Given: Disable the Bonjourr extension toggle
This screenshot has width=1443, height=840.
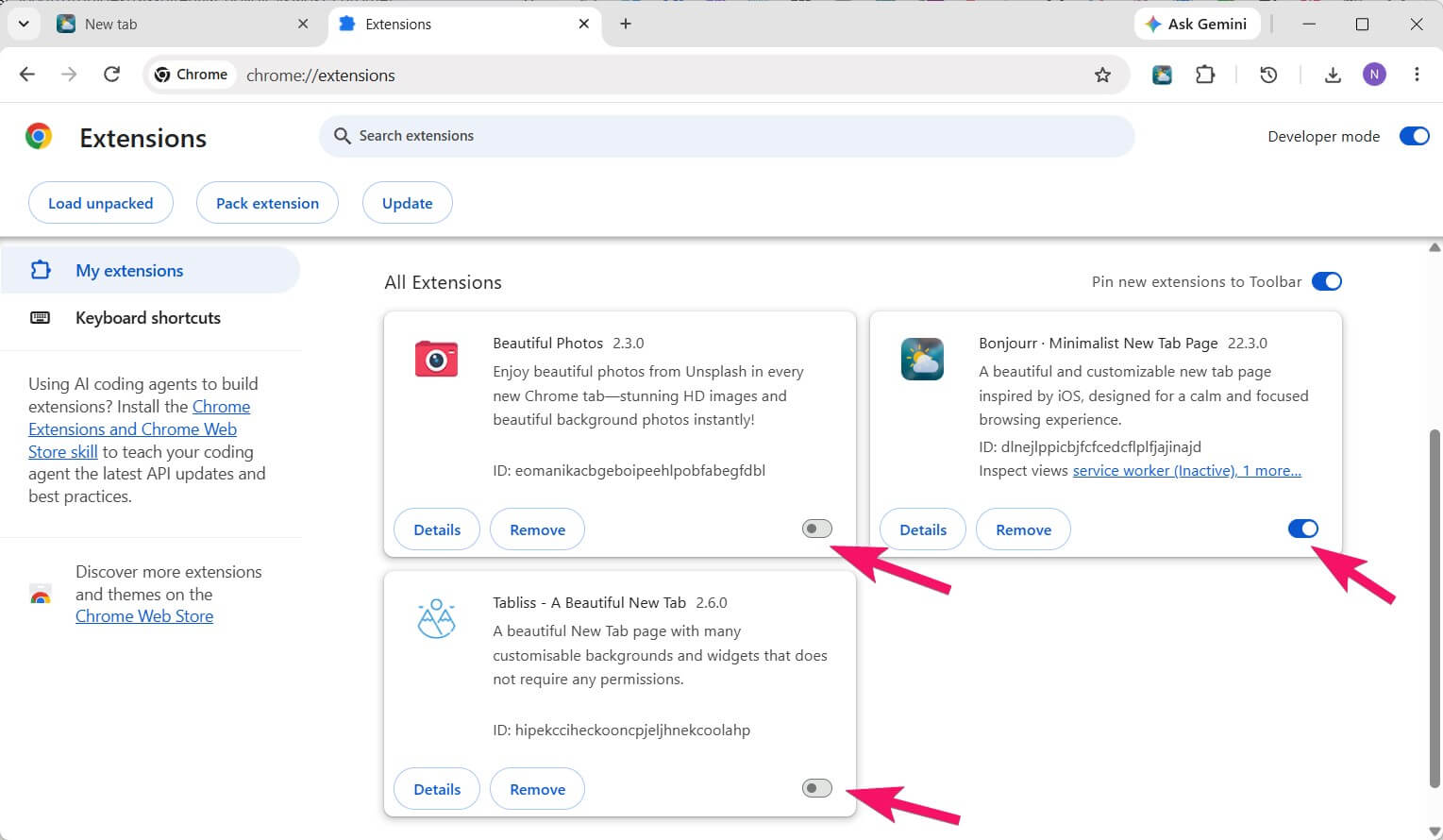Looking at the screenshot, I should 1303,529.
